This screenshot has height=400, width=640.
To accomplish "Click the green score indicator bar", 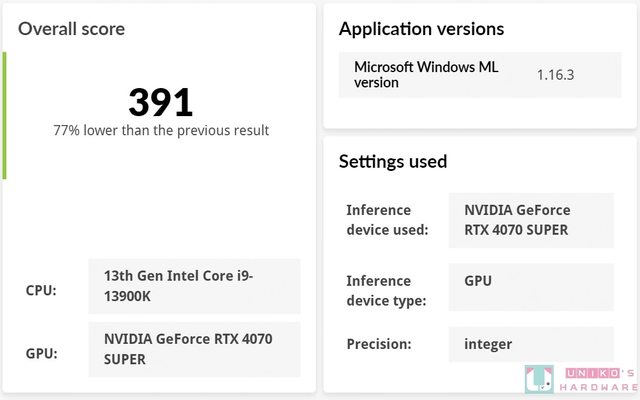I will (x=5, y=116).
